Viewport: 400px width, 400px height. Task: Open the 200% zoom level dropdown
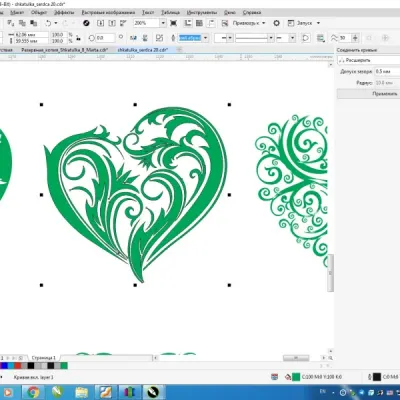click(163, 23)
